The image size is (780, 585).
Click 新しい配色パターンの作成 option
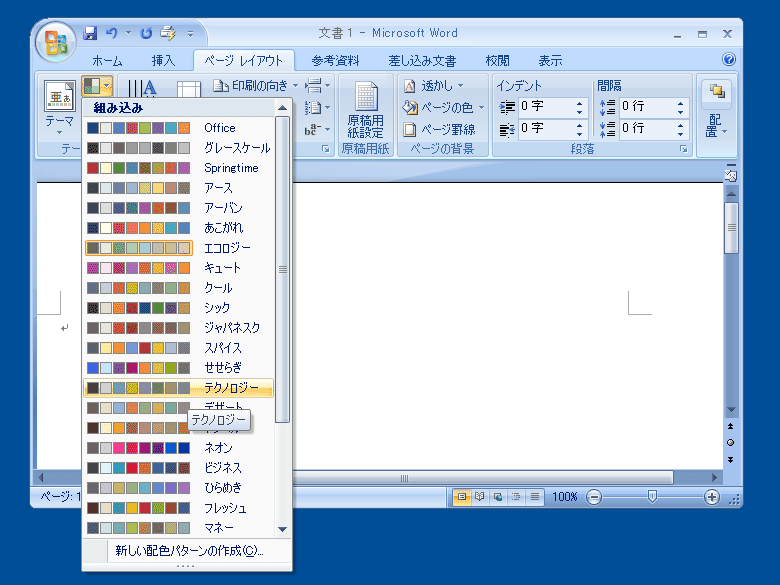187,551
